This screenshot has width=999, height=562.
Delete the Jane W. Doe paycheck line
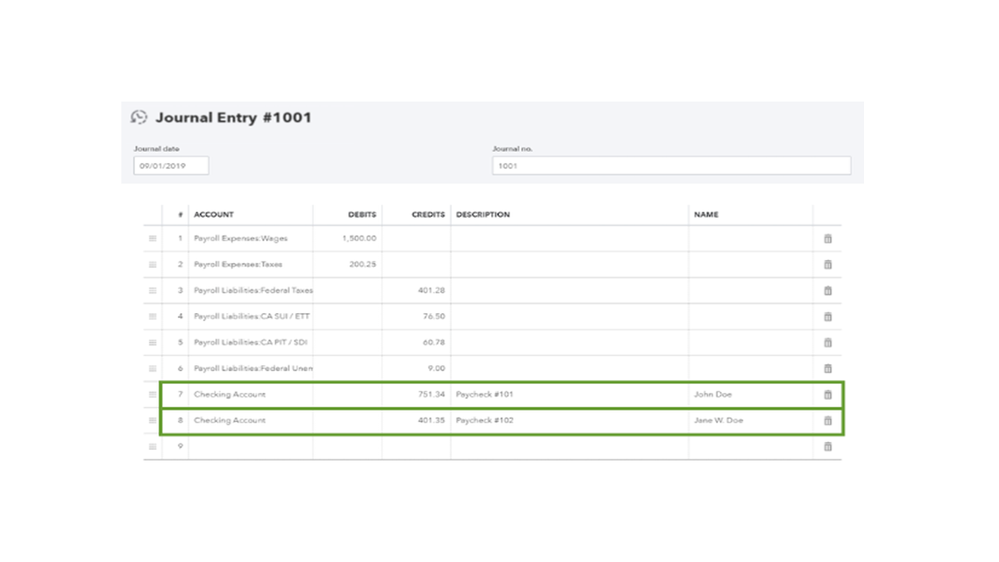point(827,421)
